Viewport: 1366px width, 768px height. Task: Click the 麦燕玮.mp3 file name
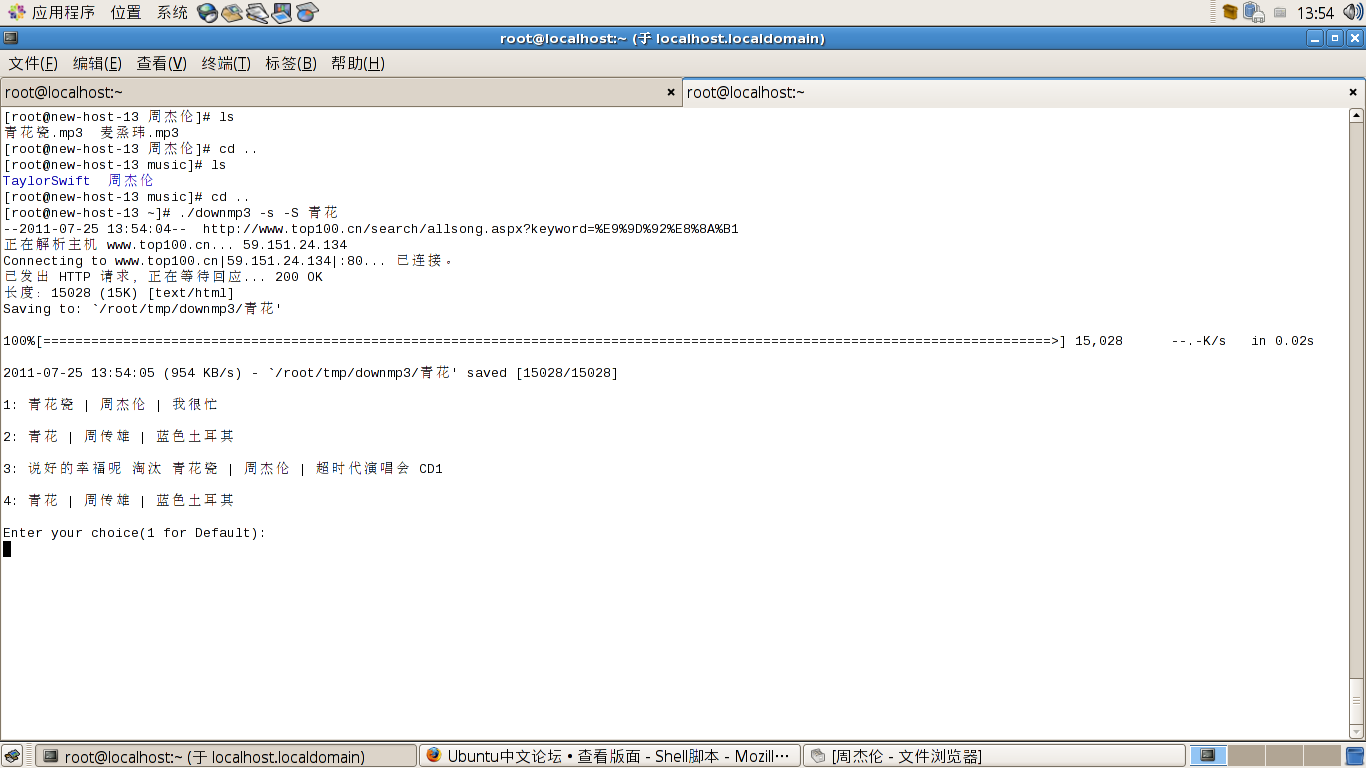coord(140,133)
